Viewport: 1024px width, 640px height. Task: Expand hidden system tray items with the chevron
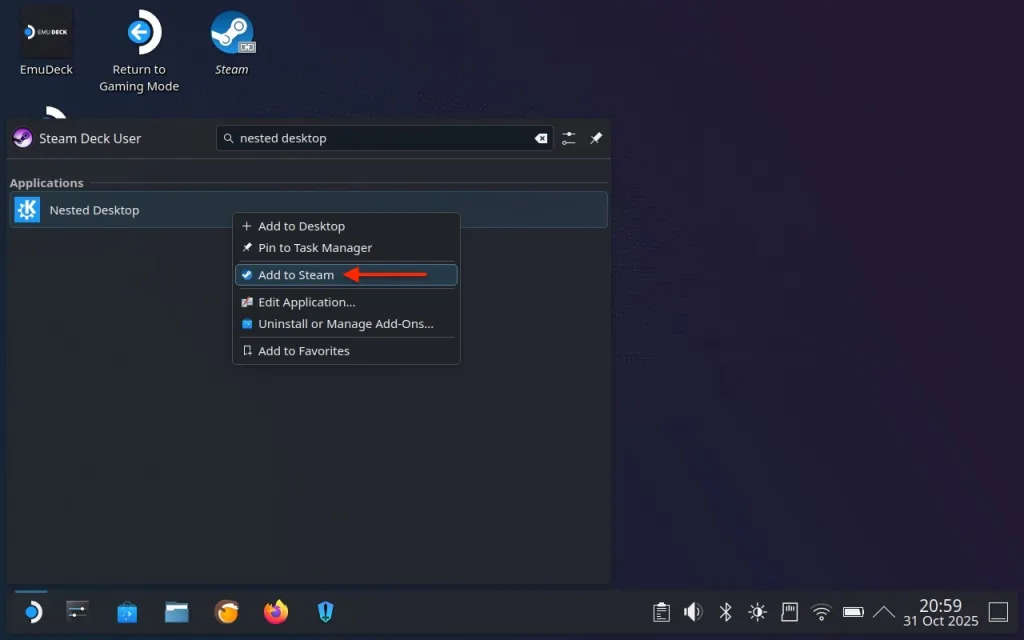(884, 611)
